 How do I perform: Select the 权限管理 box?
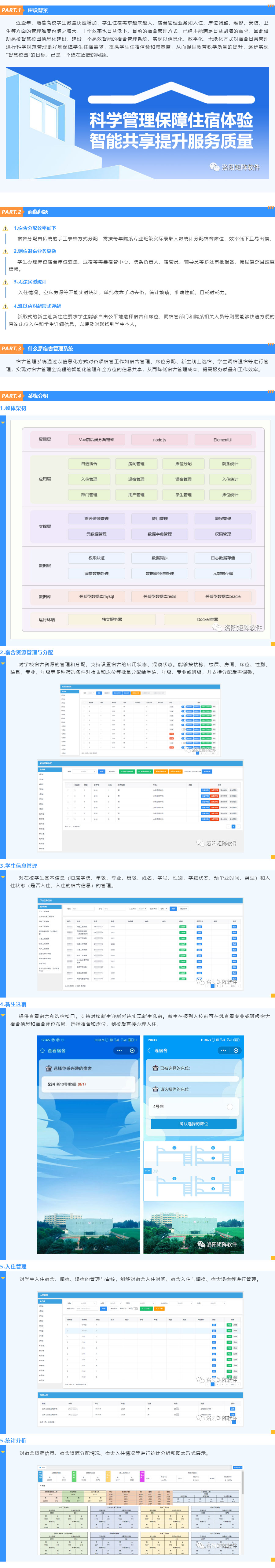click(223, 534)
